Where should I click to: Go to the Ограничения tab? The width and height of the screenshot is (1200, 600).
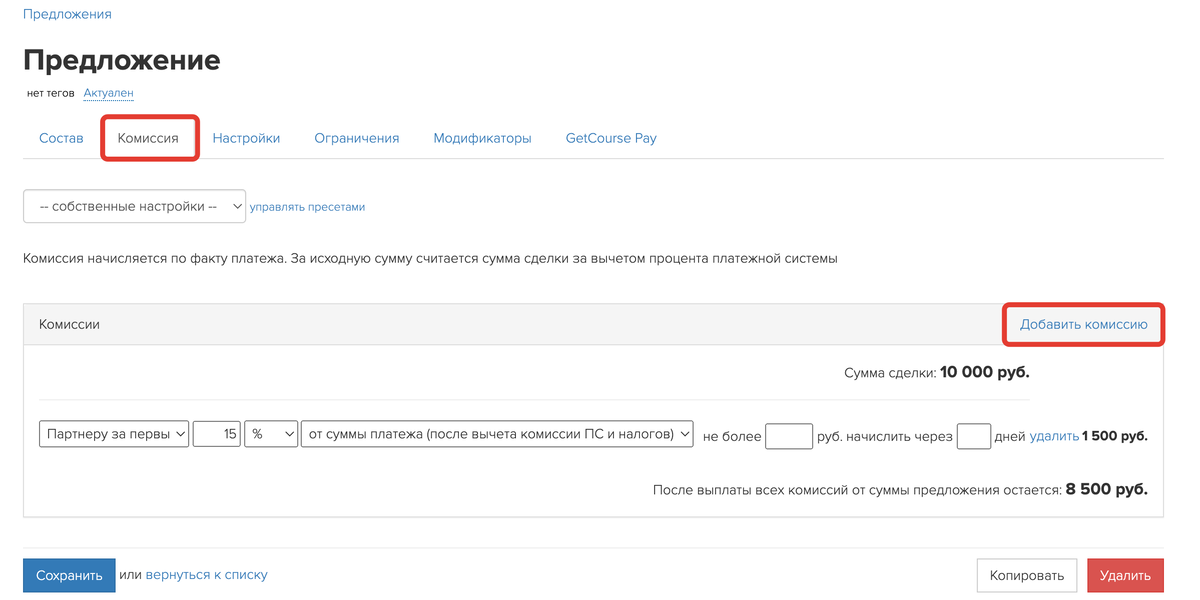[x=357, y=138]
